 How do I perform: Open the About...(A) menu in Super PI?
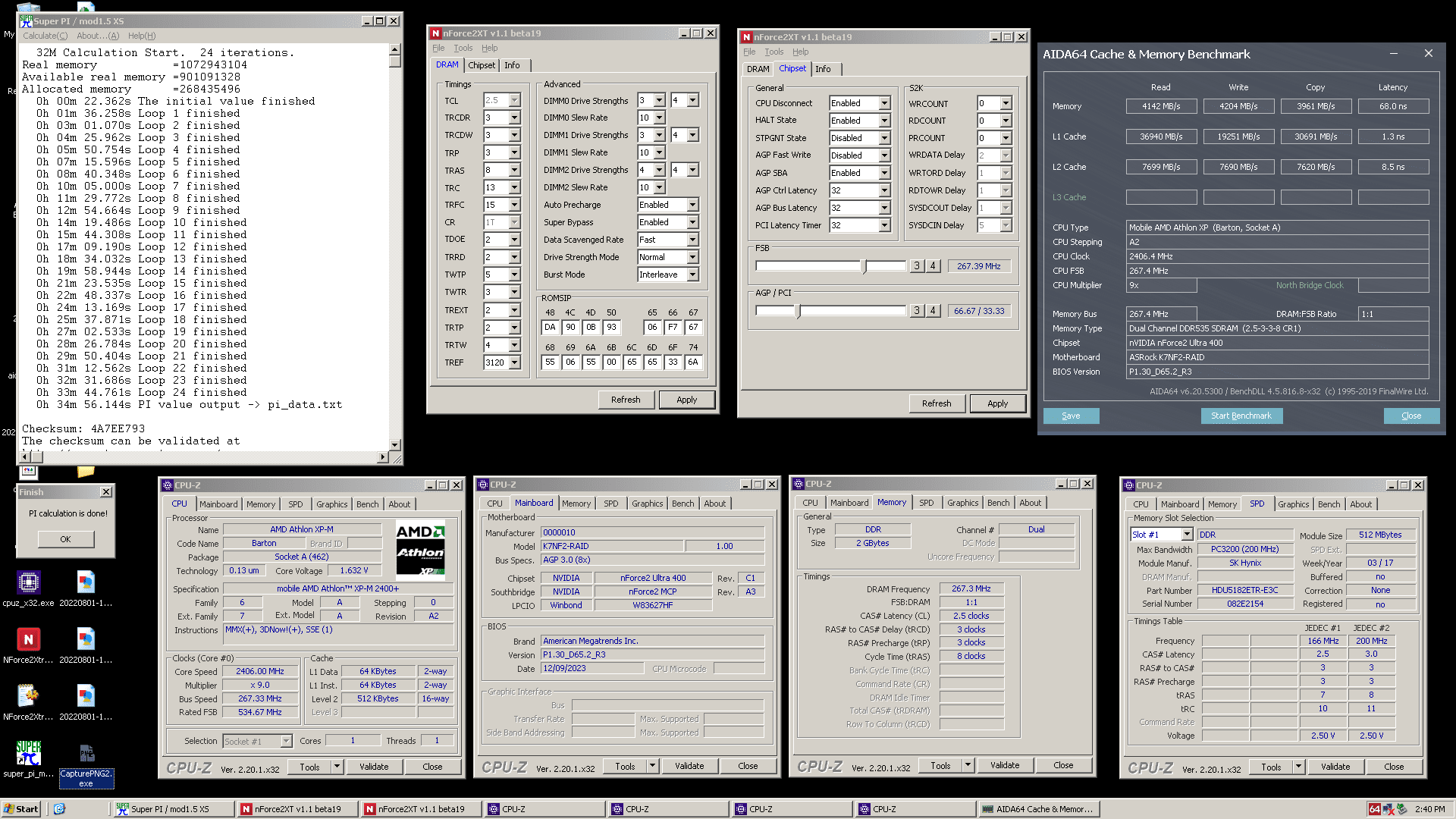click(x=98, y=36)
